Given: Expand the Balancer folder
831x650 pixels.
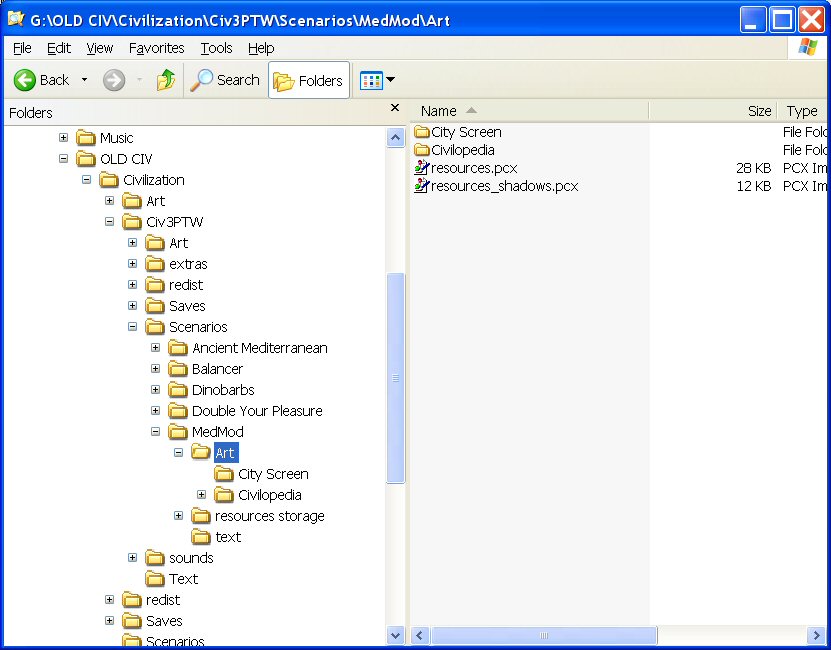Looking at the screenshot, I should click(x=155, y=368).
